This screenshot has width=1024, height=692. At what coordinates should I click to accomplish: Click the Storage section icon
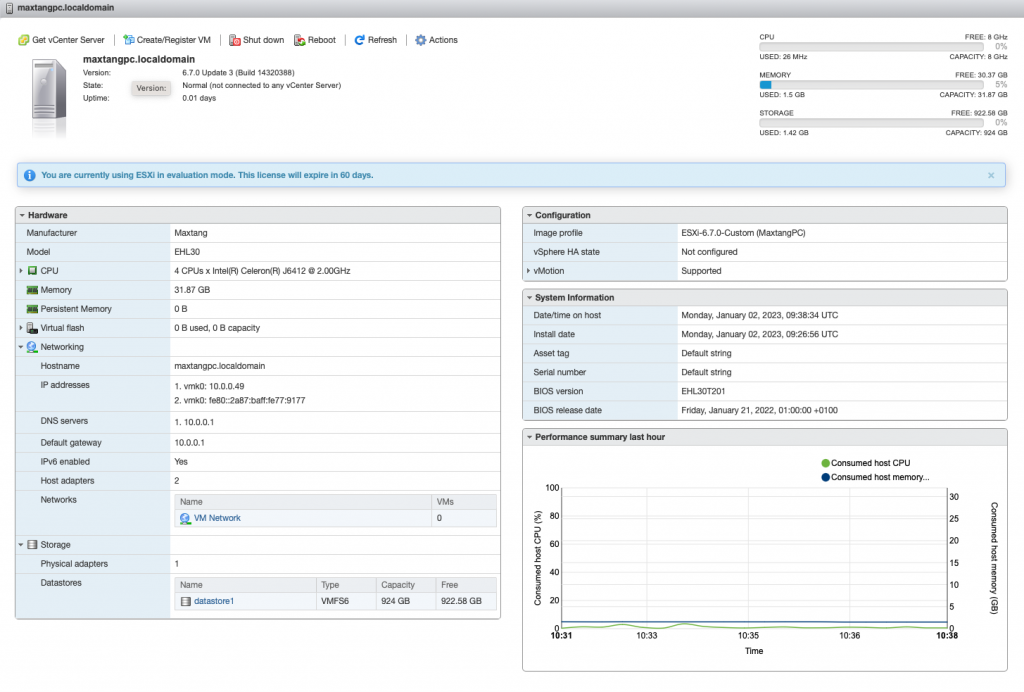(x=32, y=544)
